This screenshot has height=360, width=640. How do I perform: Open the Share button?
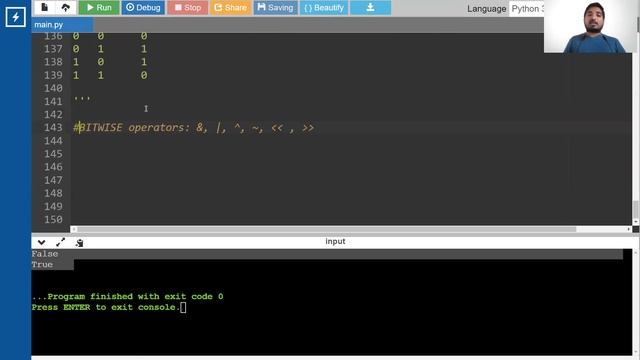click(x=231, y=7)
